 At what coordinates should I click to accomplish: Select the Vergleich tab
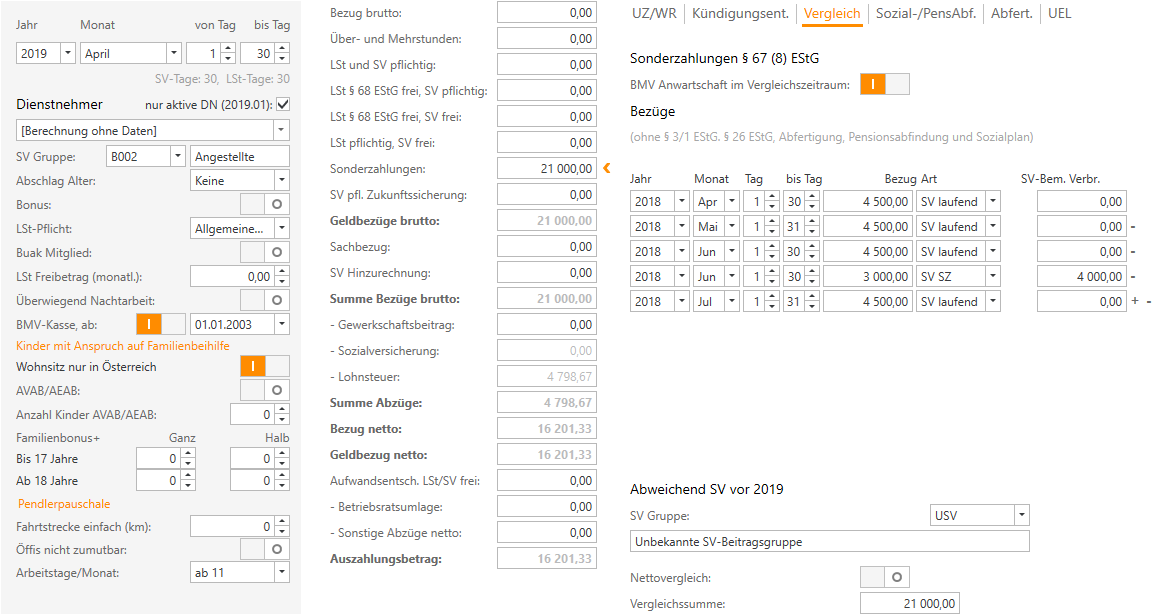pos(832,13)
